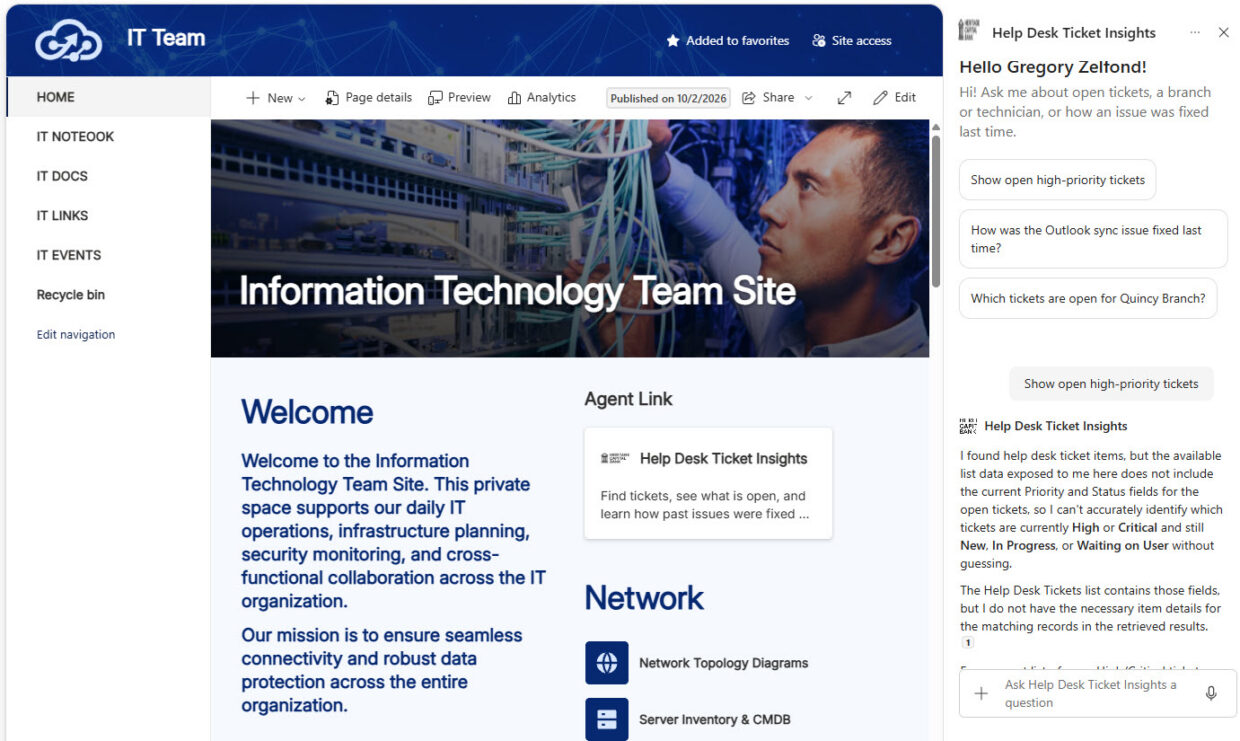The height and width of the screenshot is (741, 1240).
Task: Click the Share button
Action: click(768, 98)
